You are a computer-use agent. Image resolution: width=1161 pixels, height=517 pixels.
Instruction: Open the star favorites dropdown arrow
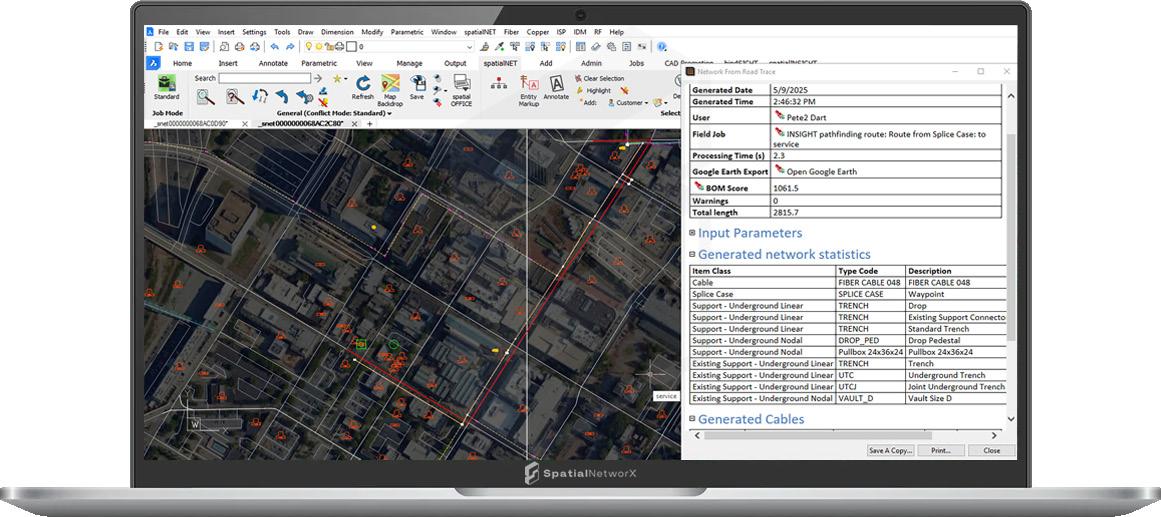[347, 79]
